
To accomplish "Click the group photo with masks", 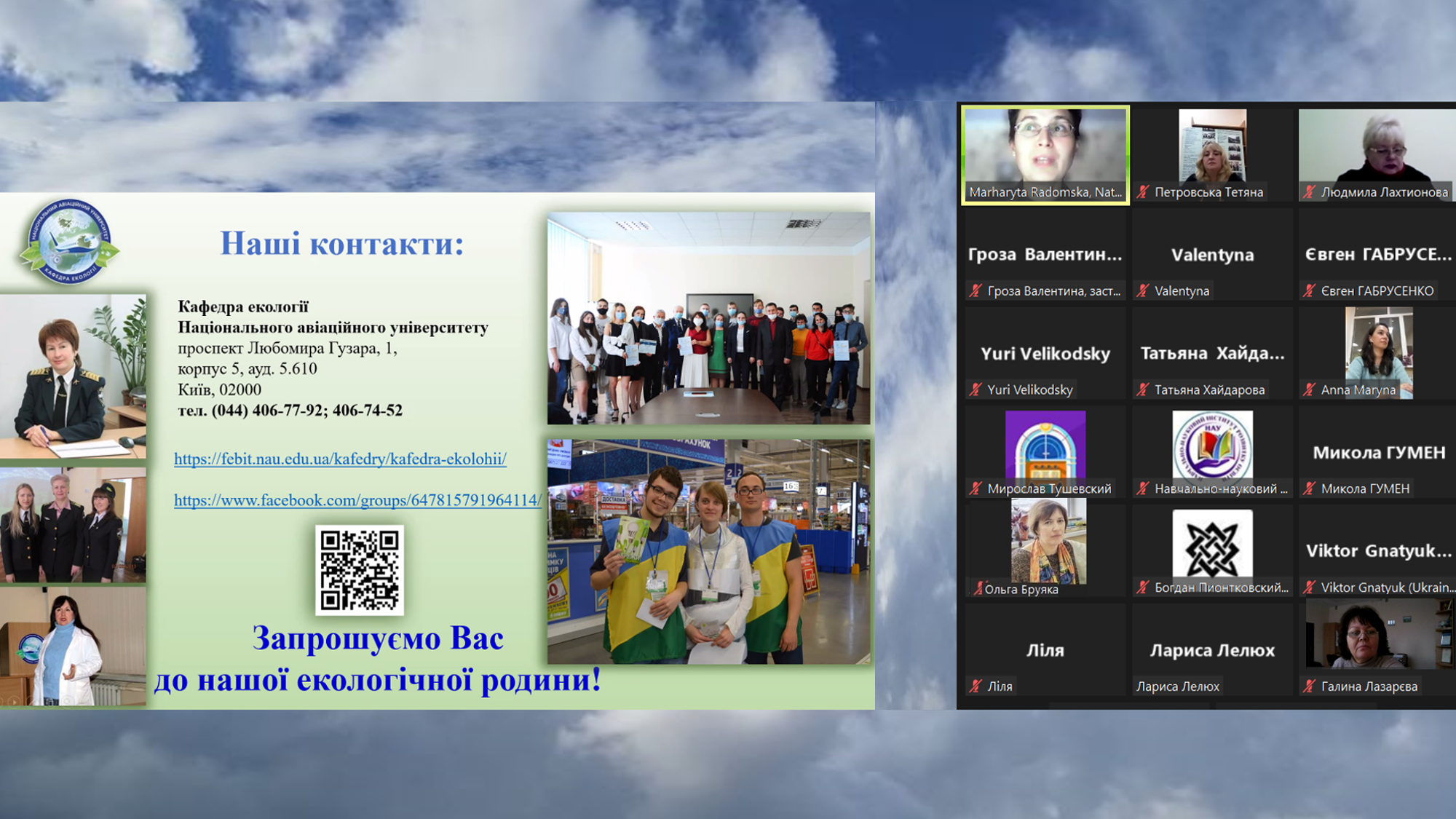I will point(708,318).
